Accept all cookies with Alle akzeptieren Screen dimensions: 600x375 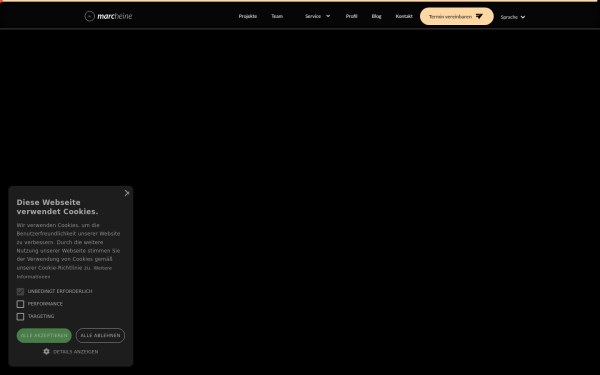(44, 336)
